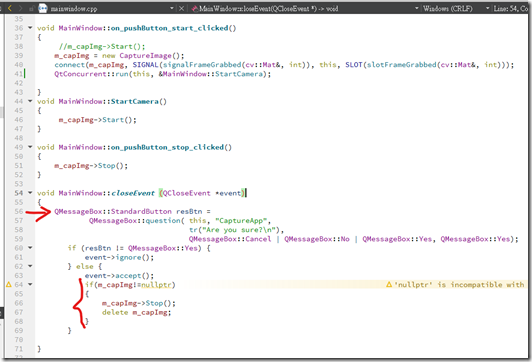Screen dimensions: 532x362
Task: Click line number 71 in the gutter
Action: (x=19, y=349)
